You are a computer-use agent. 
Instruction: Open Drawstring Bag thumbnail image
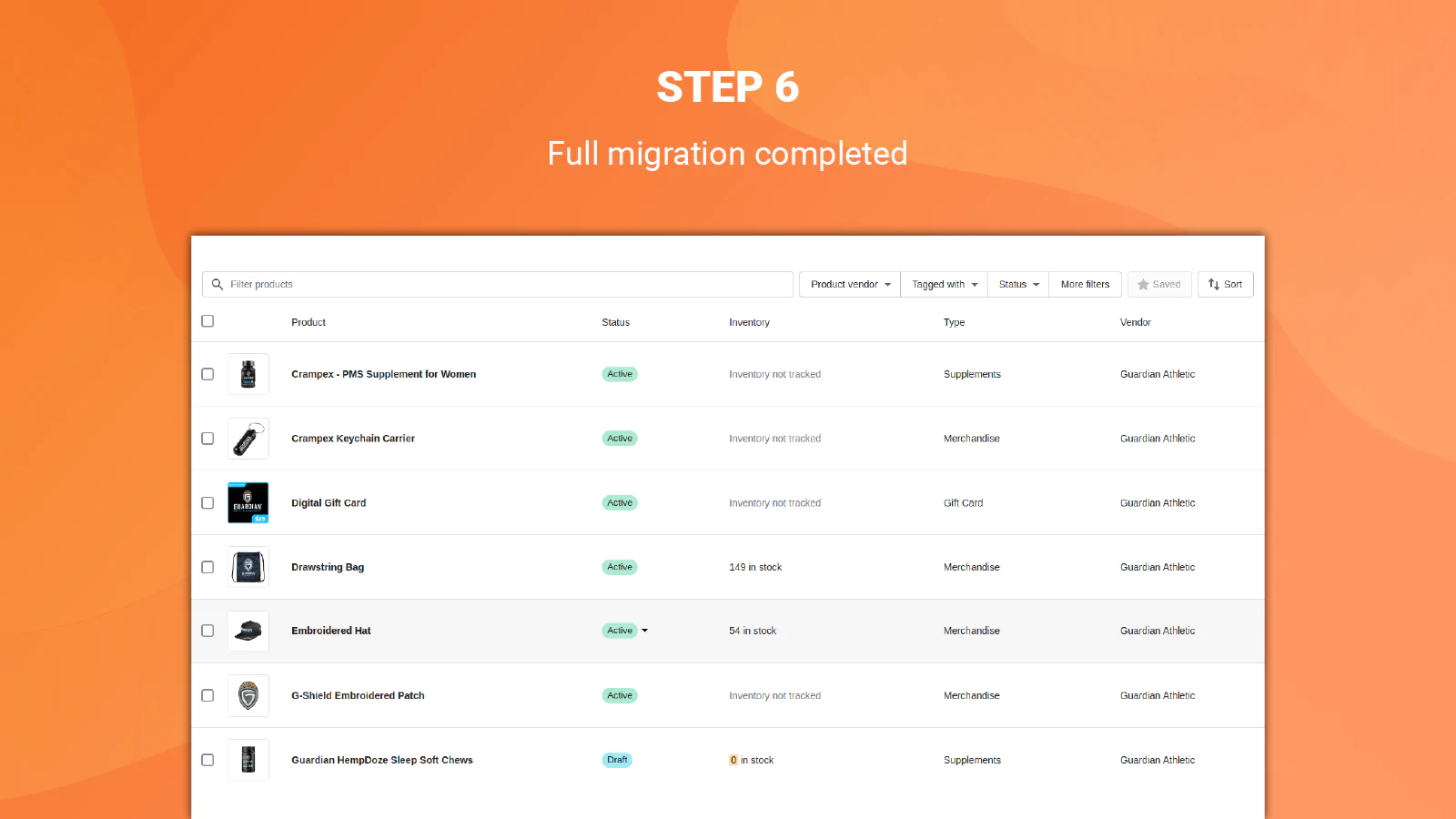point(248,567)
